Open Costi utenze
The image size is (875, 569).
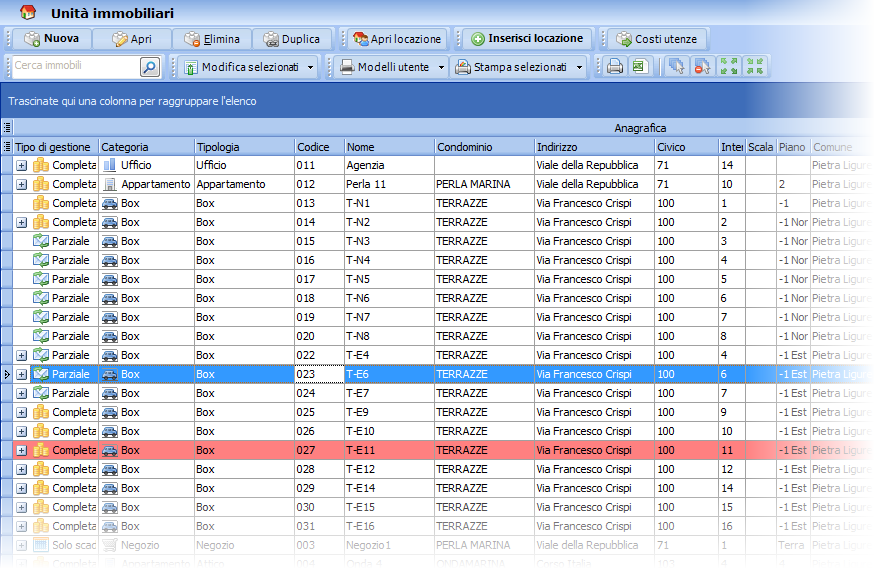click(657, 38)
